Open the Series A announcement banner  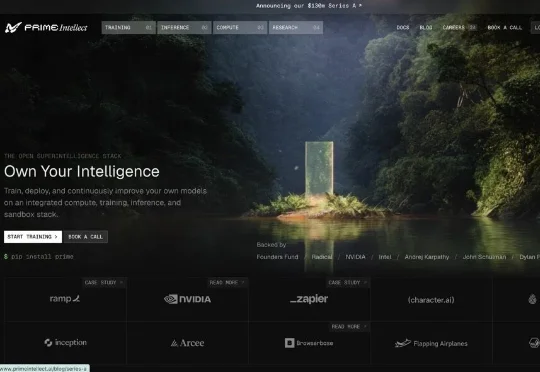309,6
